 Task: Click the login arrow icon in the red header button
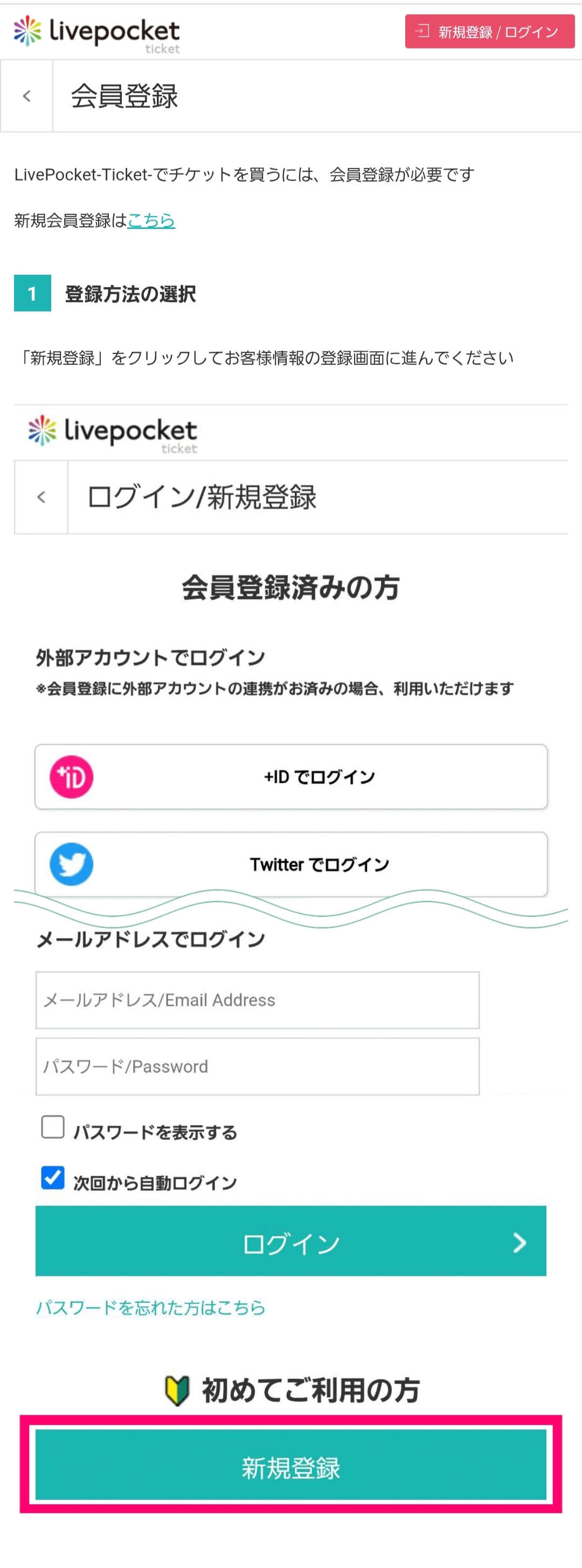422,30
